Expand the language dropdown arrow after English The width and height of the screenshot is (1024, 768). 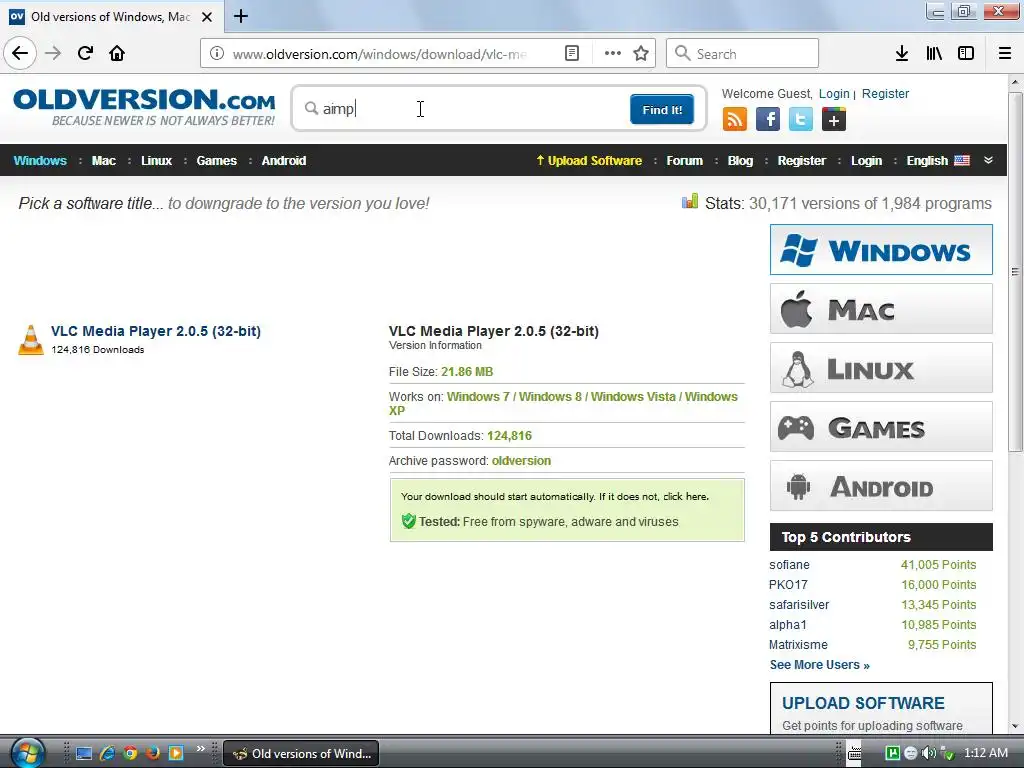click(989, 161)
